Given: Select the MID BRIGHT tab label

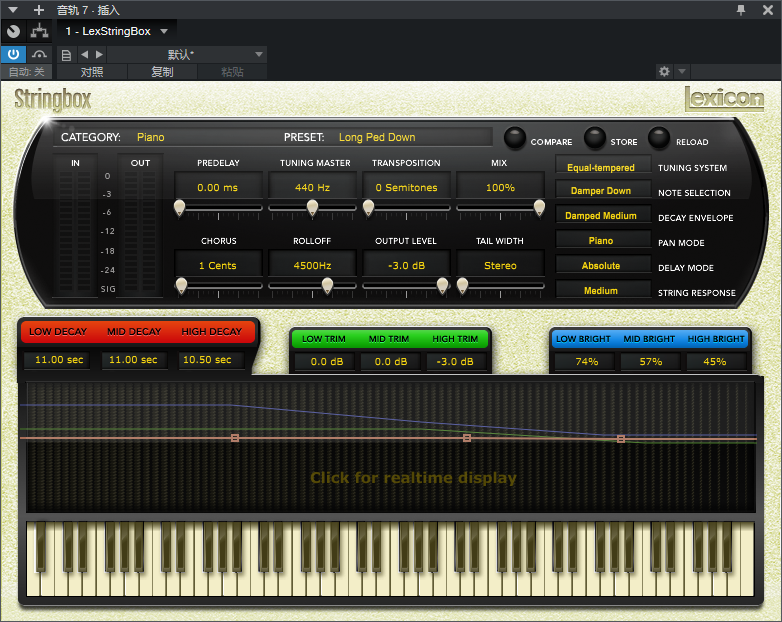Looking at the screenshot, I should [x=649, y=339].
